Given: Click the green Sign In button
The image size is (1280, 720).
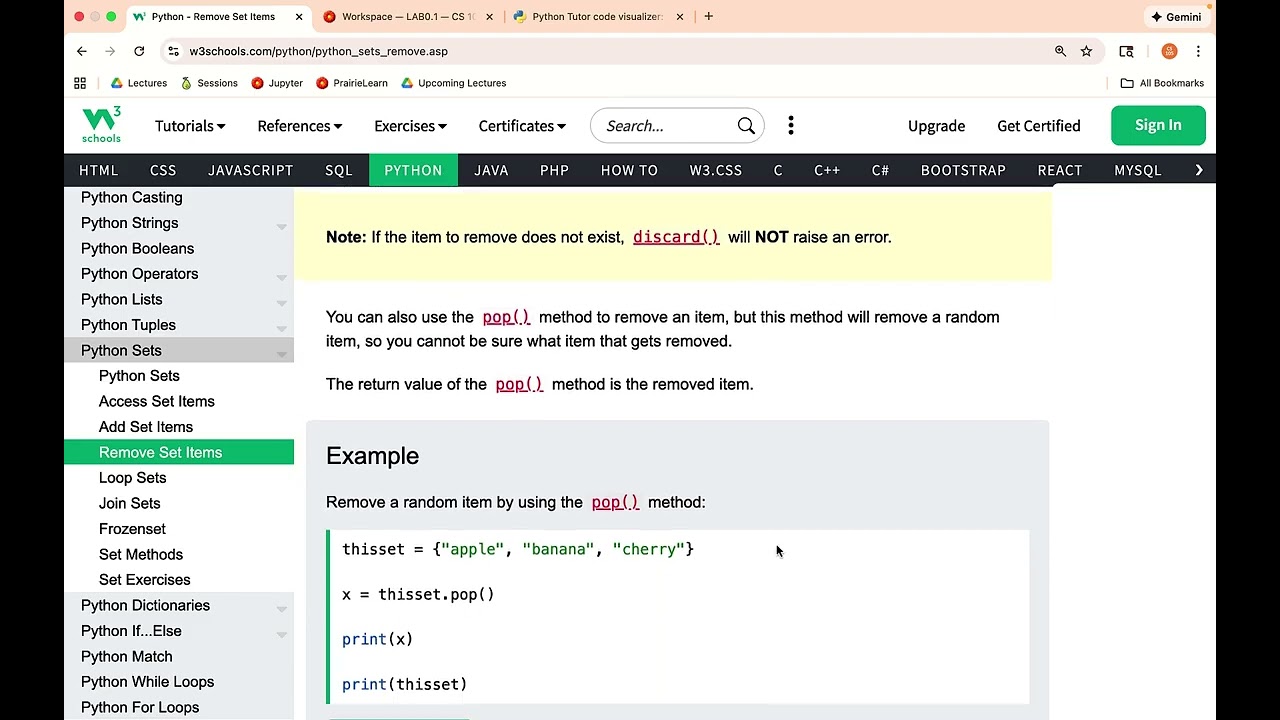Looking at the screenshot, I should click(1158, 125).
